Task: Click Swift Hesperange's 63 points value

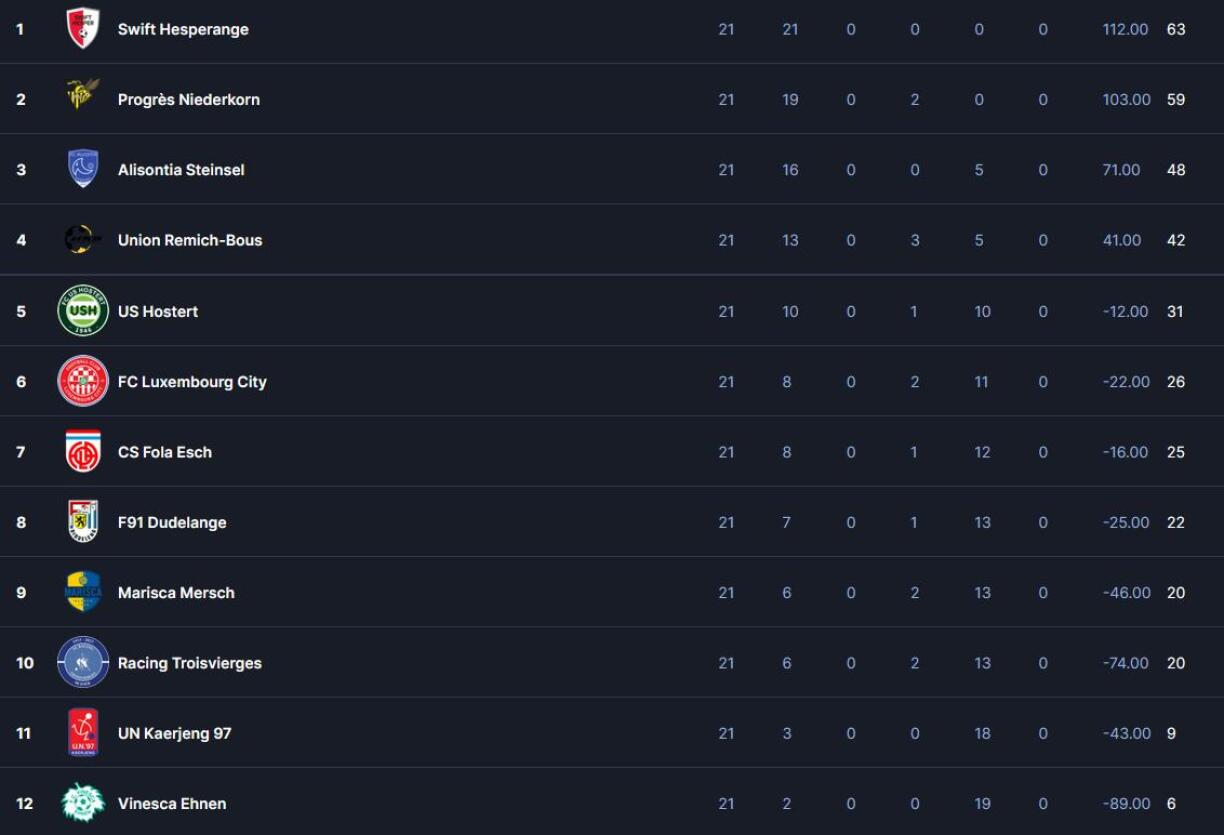Action: (x=1176, y=30)
